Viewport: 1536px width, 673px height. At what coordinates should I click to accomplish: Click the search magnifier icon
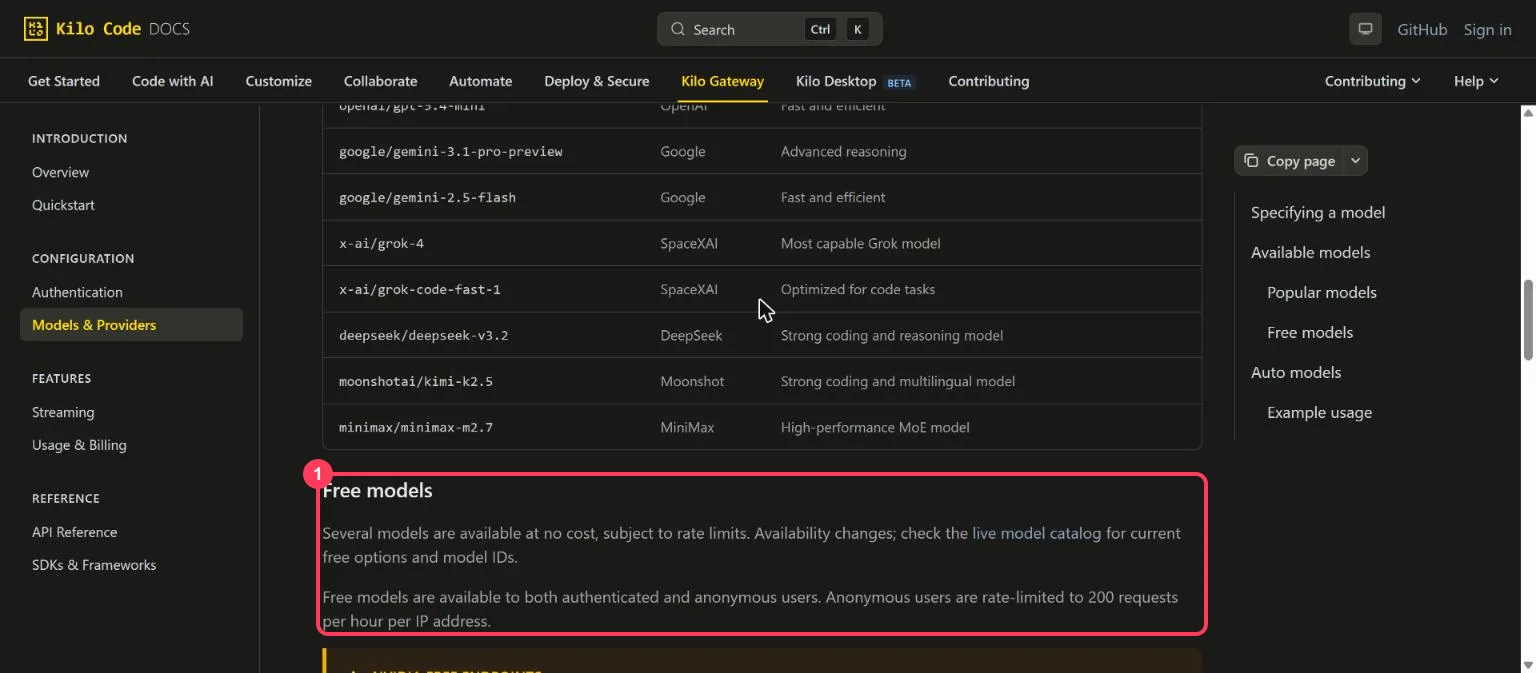[x=678, y=29]
